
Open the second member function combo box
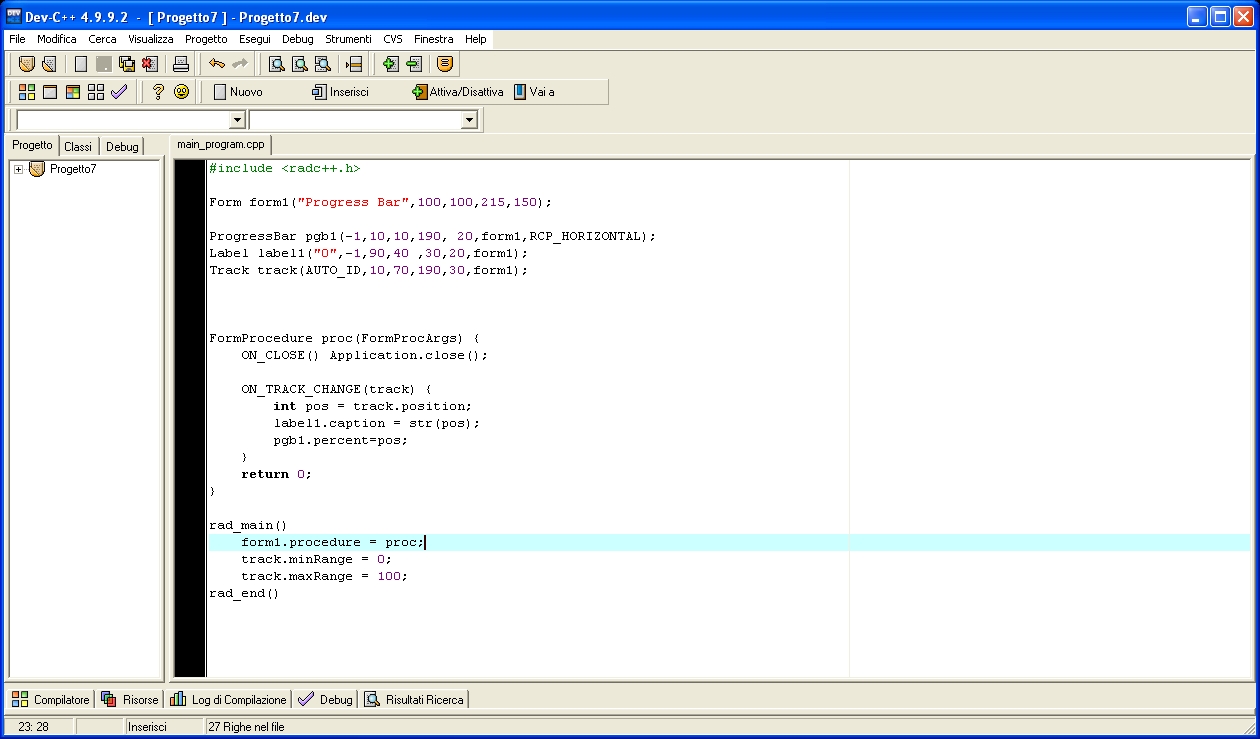(363, 120)
